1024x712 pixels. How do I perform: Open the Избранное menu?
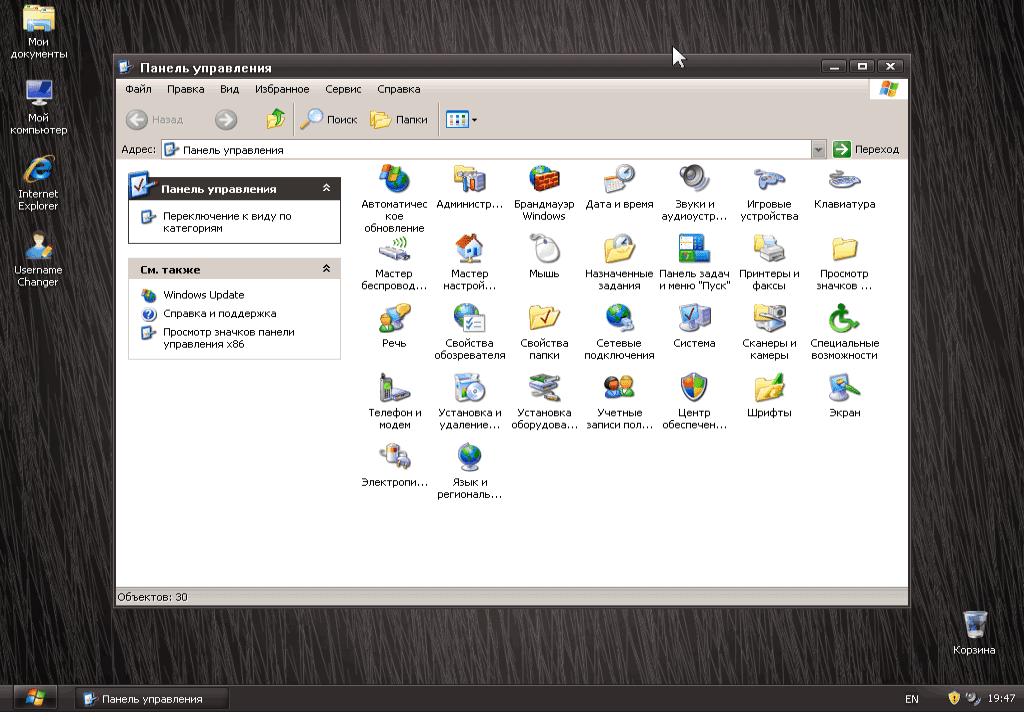tap(282, 89)
